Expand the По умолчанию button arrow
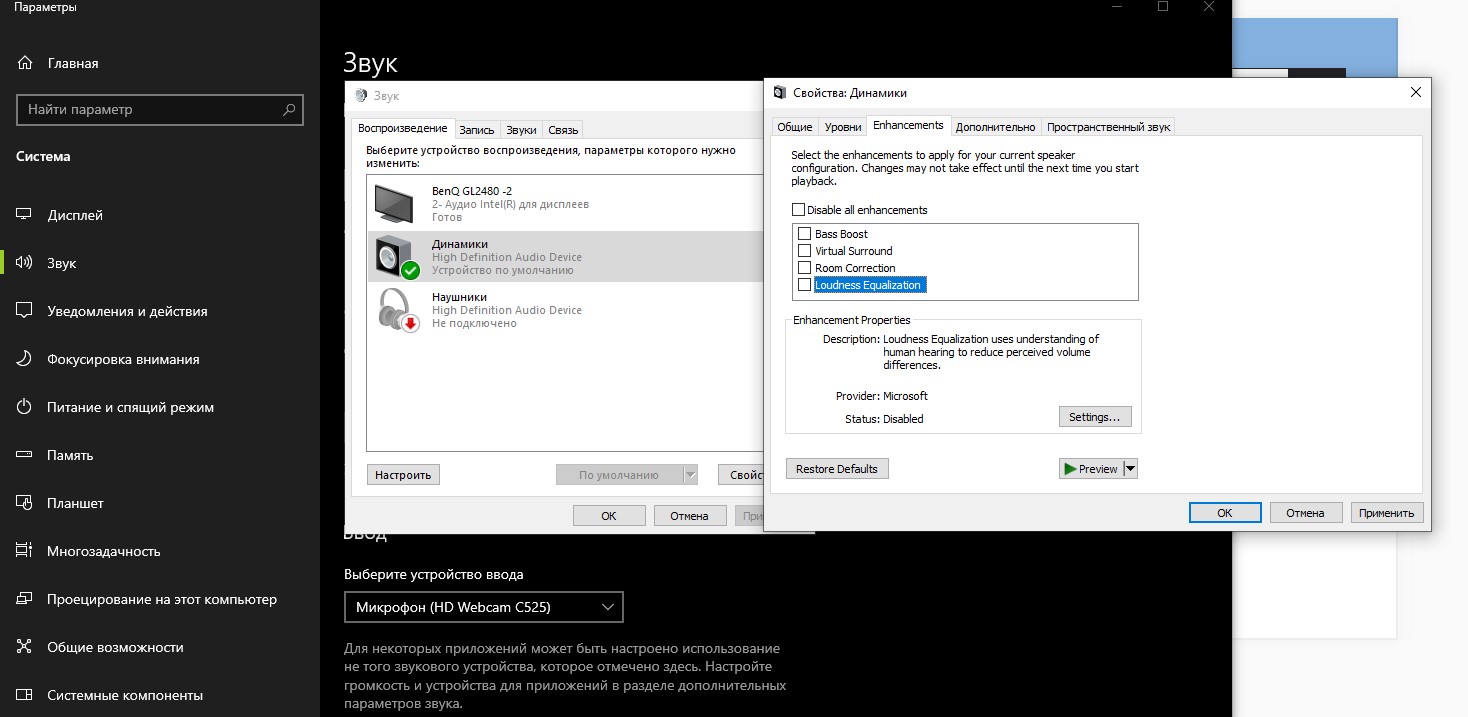The height and width of the screenshot is (717, 1468). click(689, 475)
